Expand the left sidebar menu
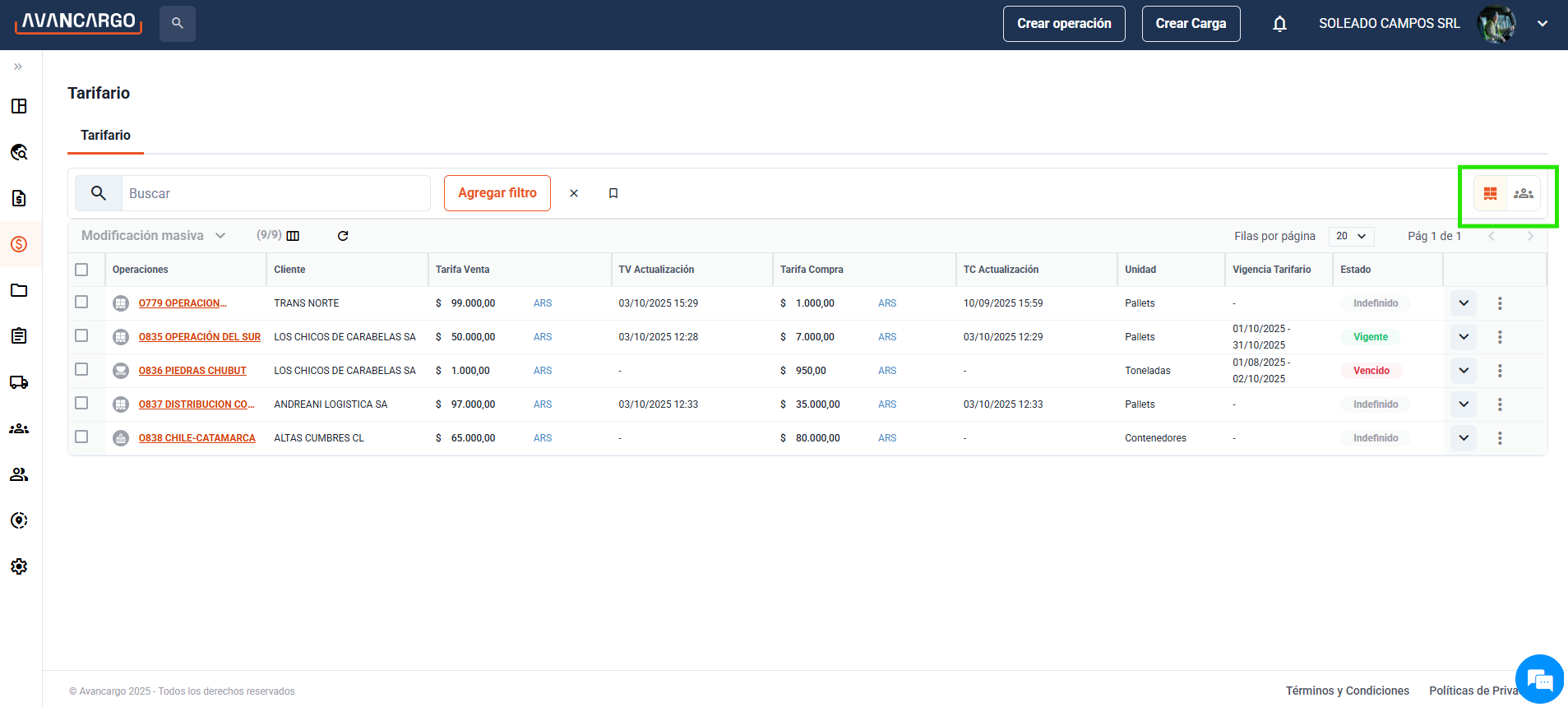Viewport: 1568px width, 707px height. click(x=18, y=67)
